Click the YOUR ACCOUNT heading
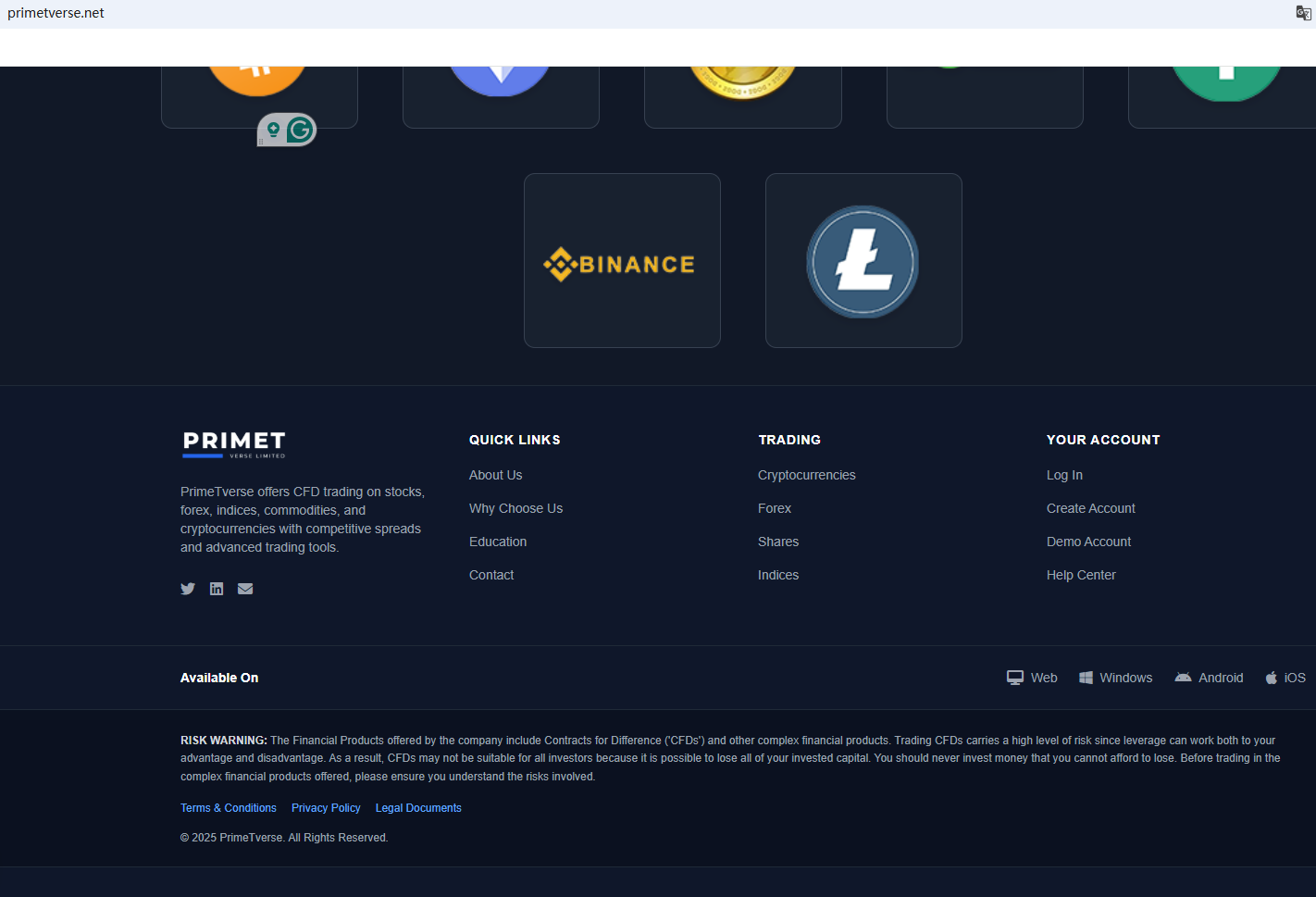The height and width of the screenshot is (897, 1316). tap(1103, 440)
